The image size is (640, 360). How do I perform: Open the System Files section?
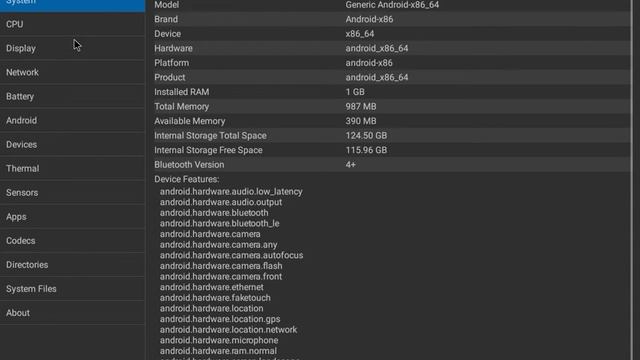click(x=72, y=289)
